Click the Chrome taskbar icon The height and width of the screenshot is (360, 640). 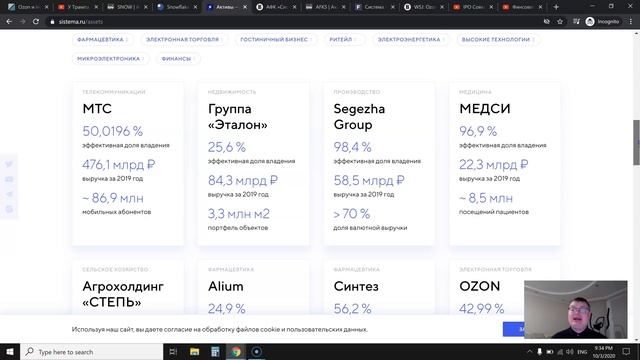236,351
